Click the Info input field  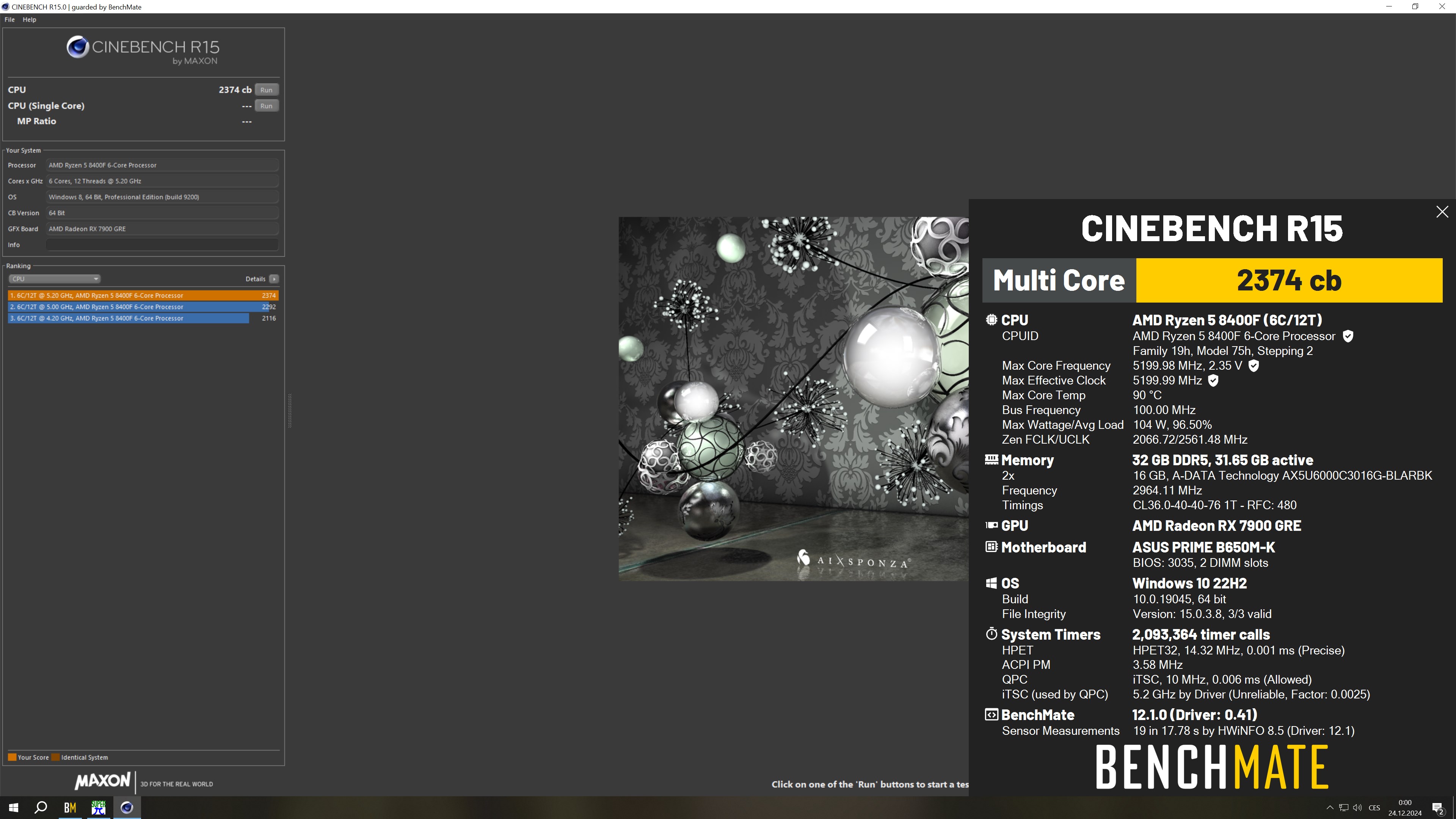[162, 245]
